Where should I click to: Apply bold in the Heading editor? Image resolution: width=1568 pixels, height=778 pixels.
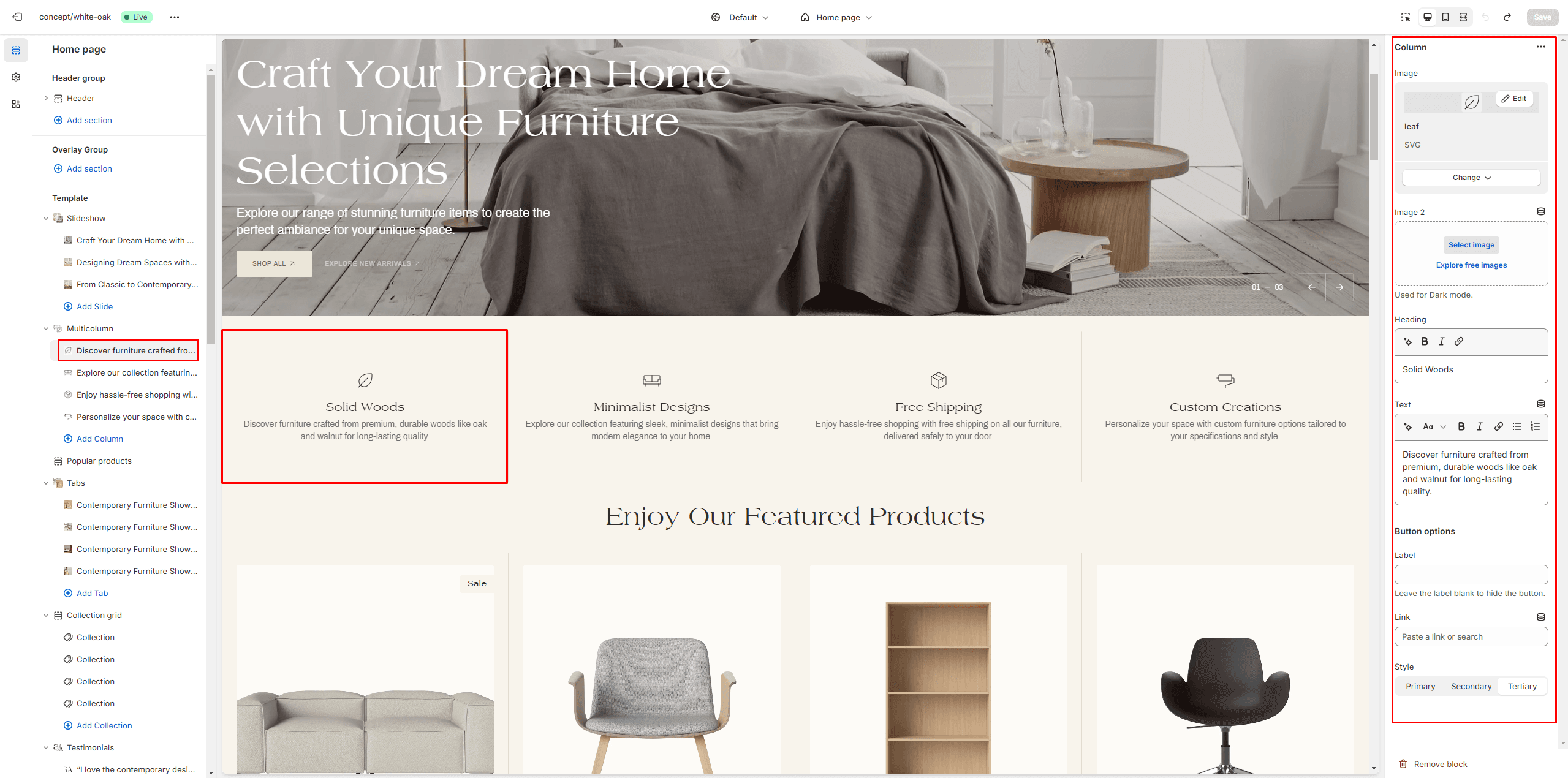(1425, 341)
